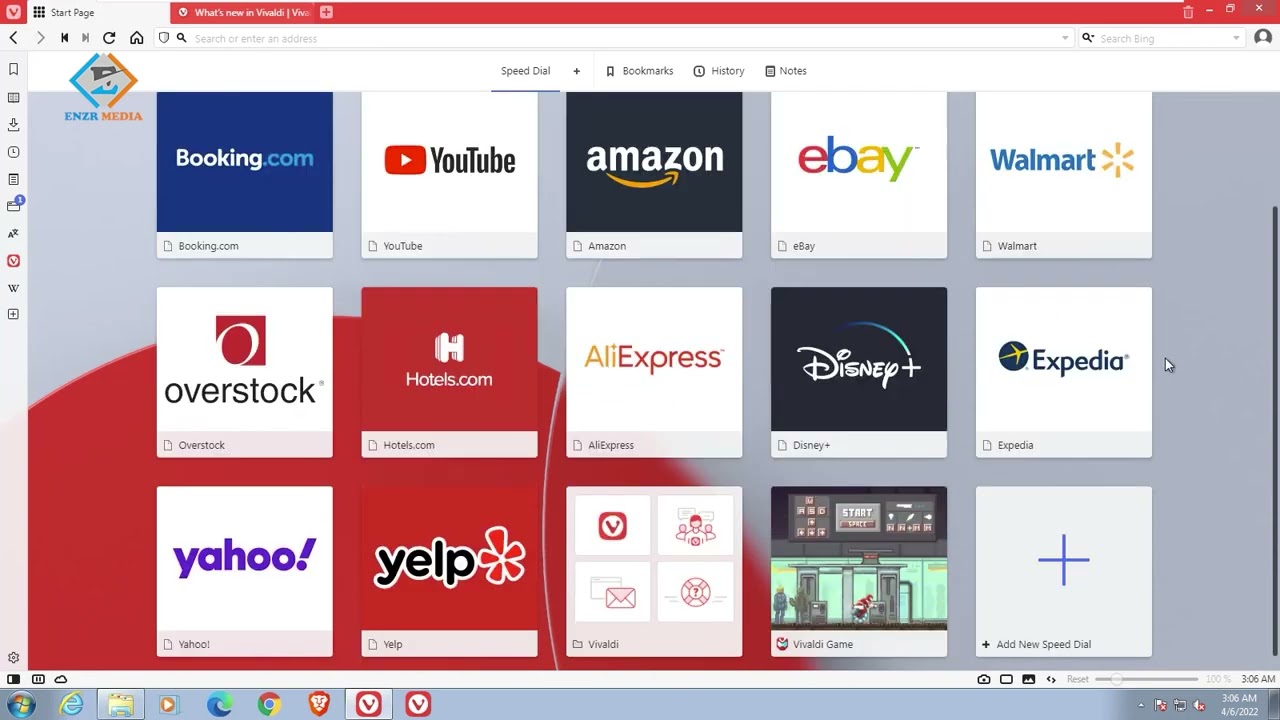Toggle the side panel visibility
This screenshot has width=1280, height=720.
(13, 679)
